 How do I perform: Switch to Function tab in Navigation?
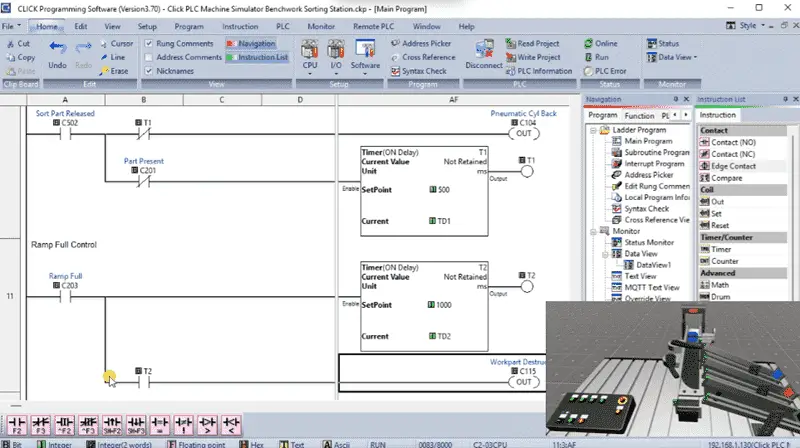639,116
